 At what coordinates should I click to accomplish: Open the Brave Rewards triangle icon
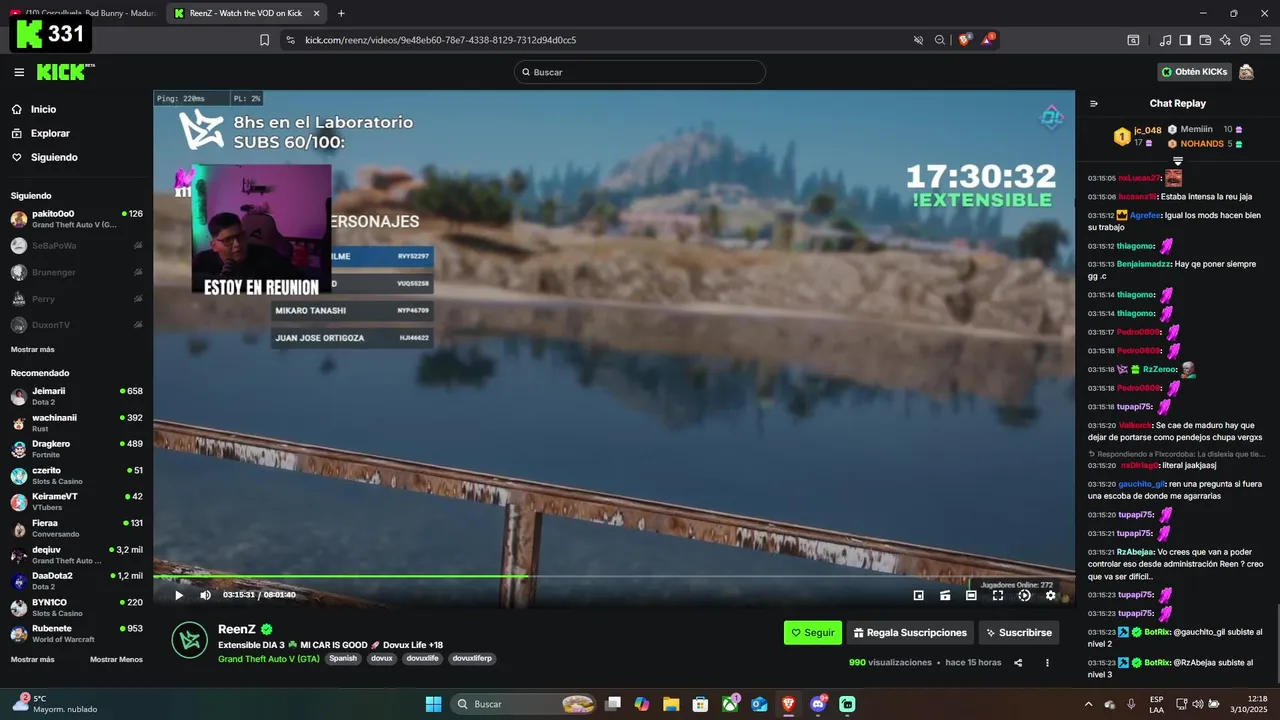click(x=988, y=40)
